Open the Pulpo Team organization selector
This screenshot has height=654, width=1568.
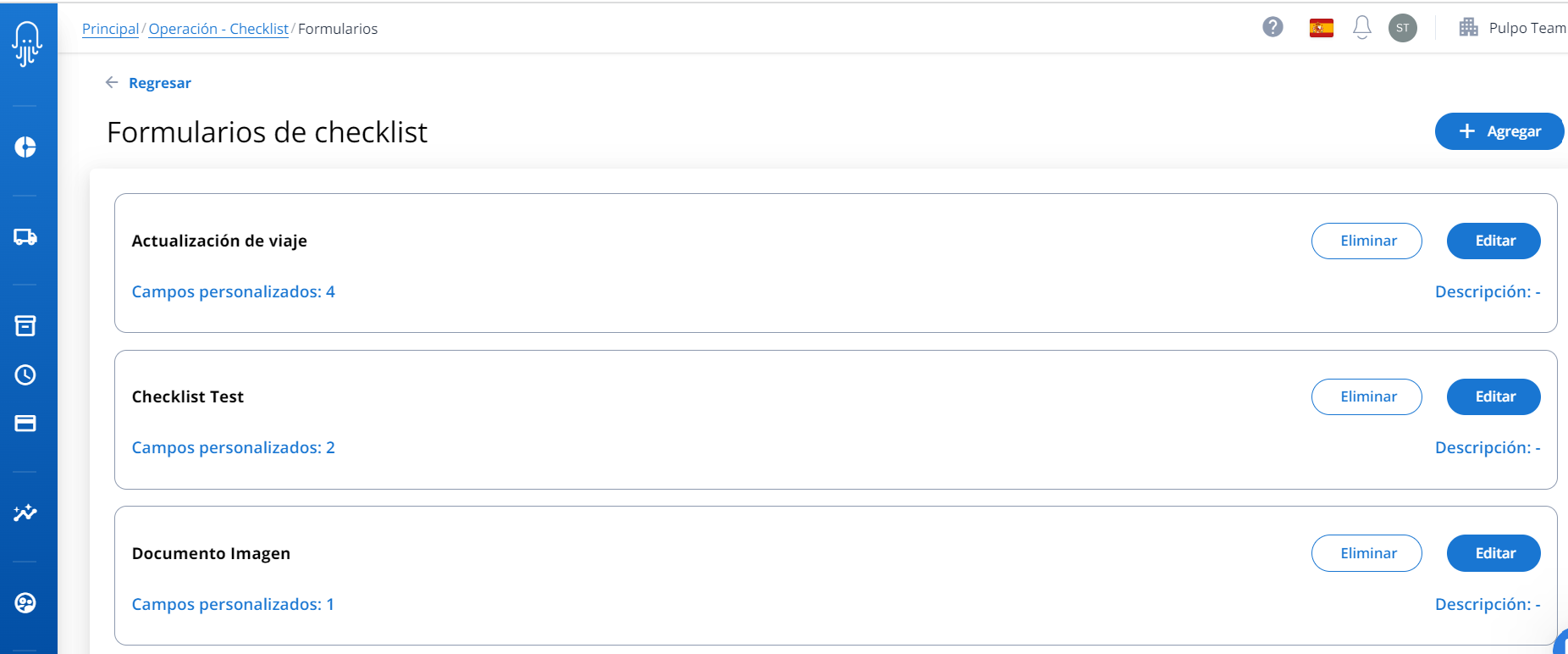[x=1513, y=28]
